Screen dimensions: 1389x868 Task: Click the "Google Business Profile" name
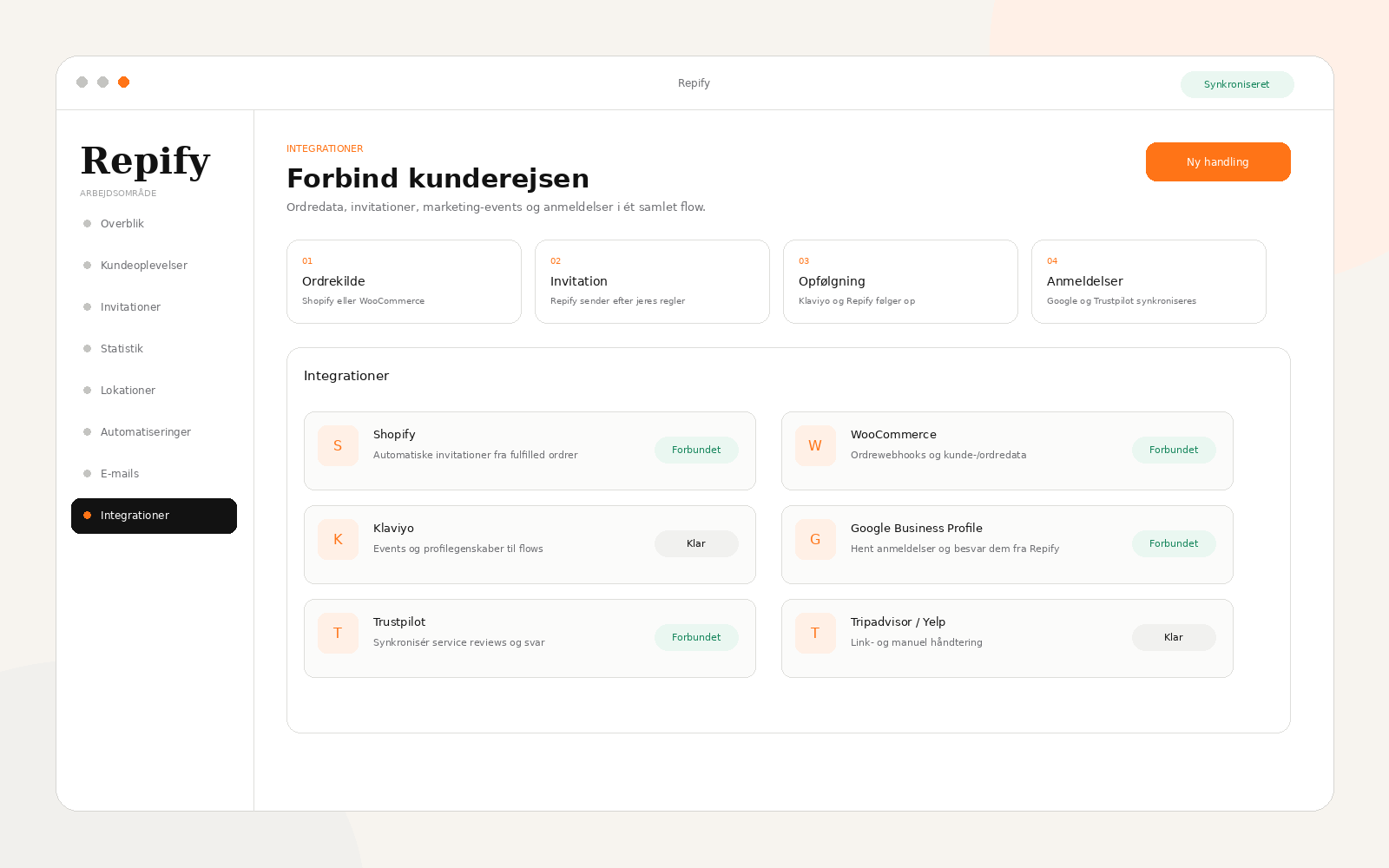click(x=917, y=529)
